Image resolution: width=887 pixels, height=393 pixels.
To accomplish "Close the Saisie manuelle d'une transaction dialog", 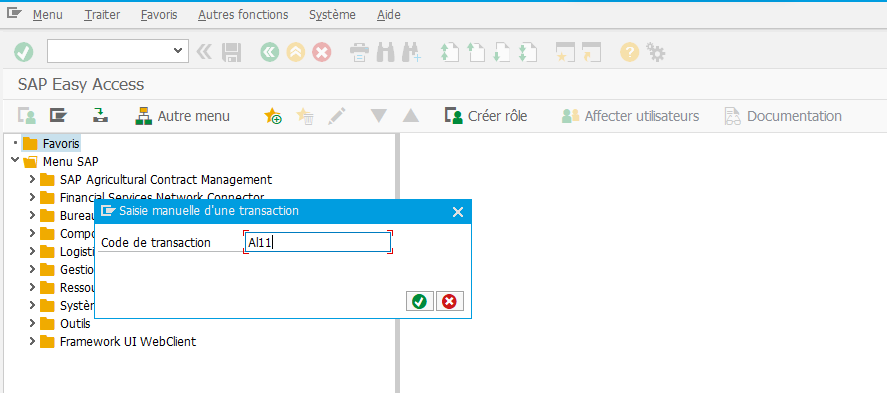I will [x=458, y=212].
